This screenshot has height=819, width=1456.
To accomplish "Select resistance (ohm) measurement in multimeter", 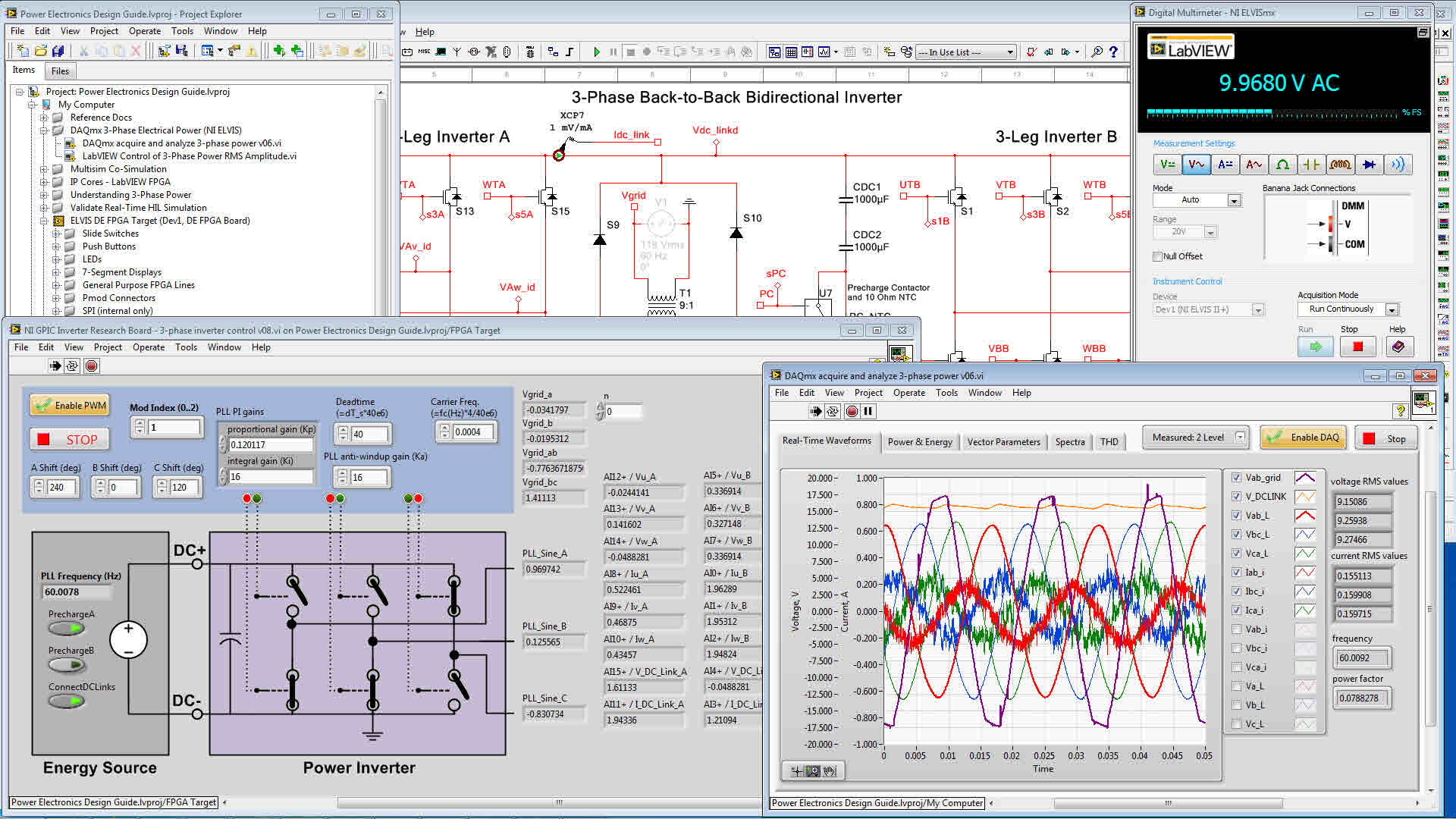I will pyautogui.click(x=1282, y=165).
